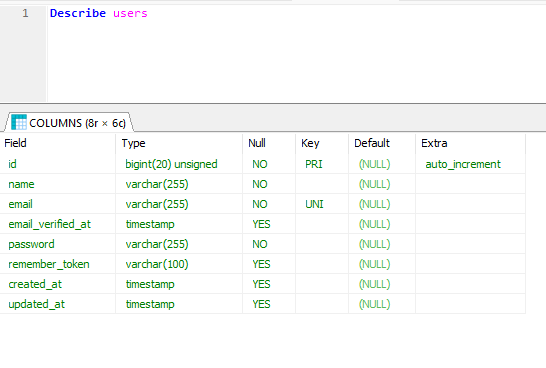Screen dimensions: 546x368
Task: Click the NO null value in id row
Action: click(x=269, y=164)
